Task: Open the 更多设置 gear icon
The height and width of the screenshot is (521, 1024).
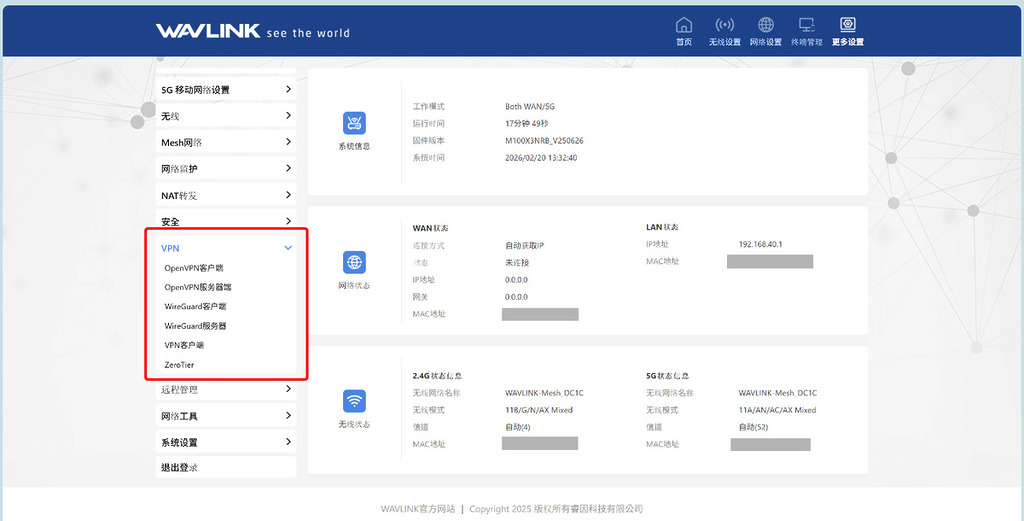Action: (848, 25)
